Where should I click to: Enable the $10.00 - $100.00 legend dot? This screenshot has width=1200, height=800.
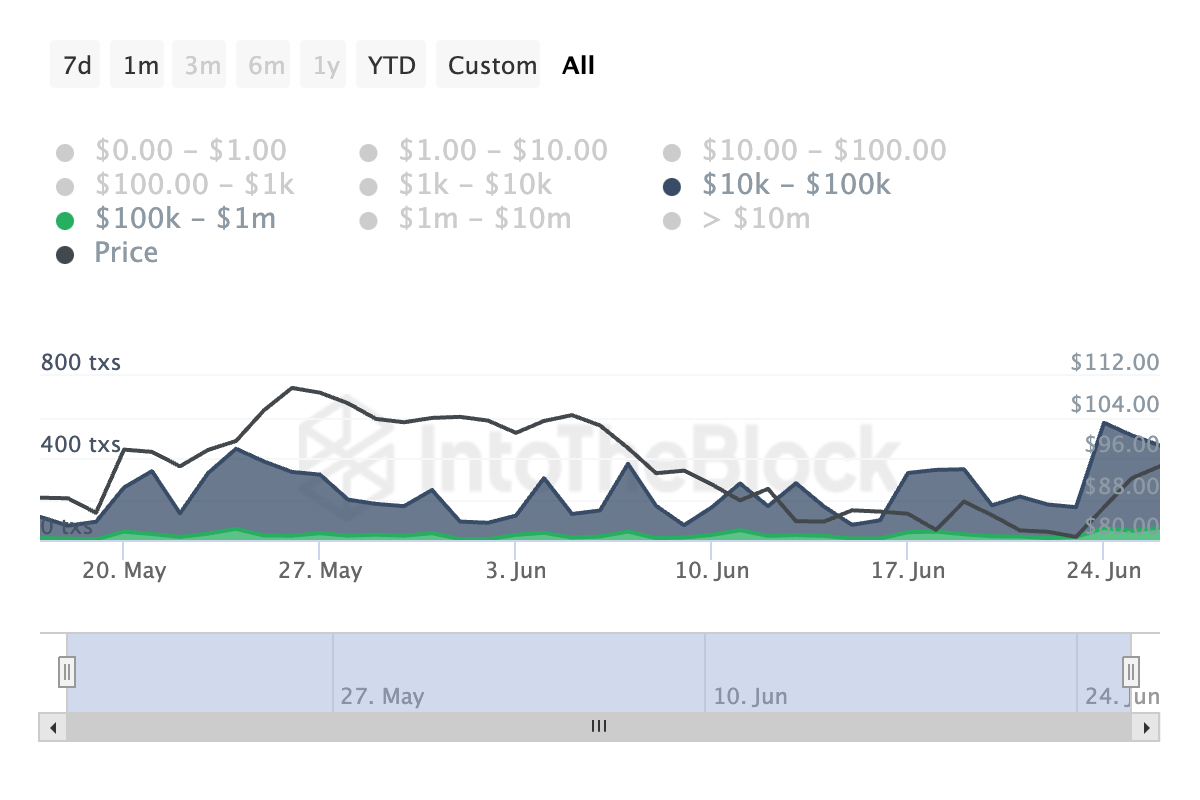(672, 153)
